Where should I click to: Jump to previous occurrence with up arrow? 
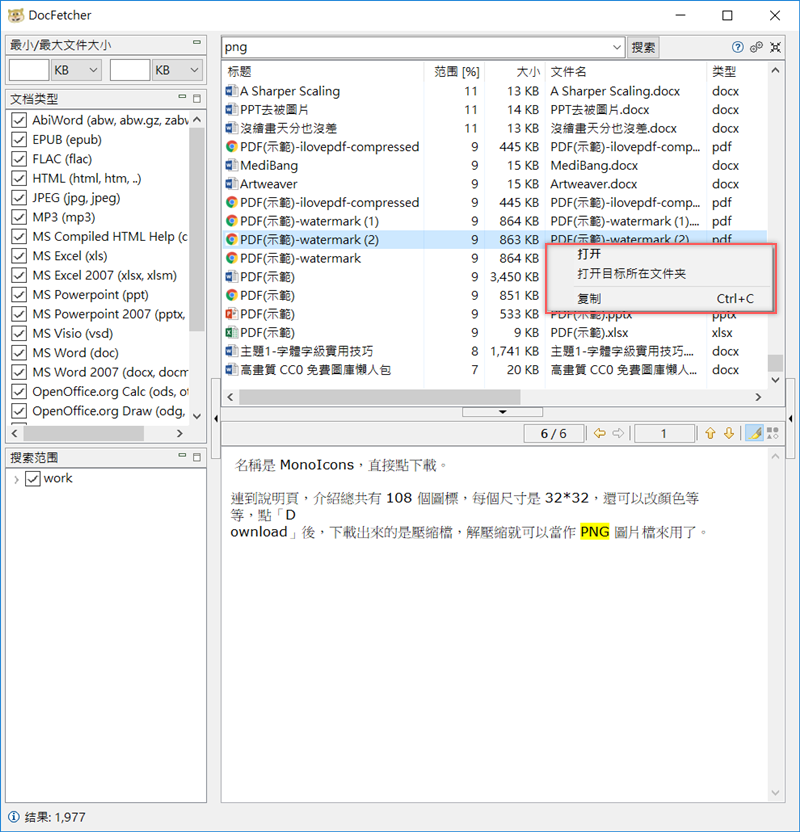pos(710,434)
